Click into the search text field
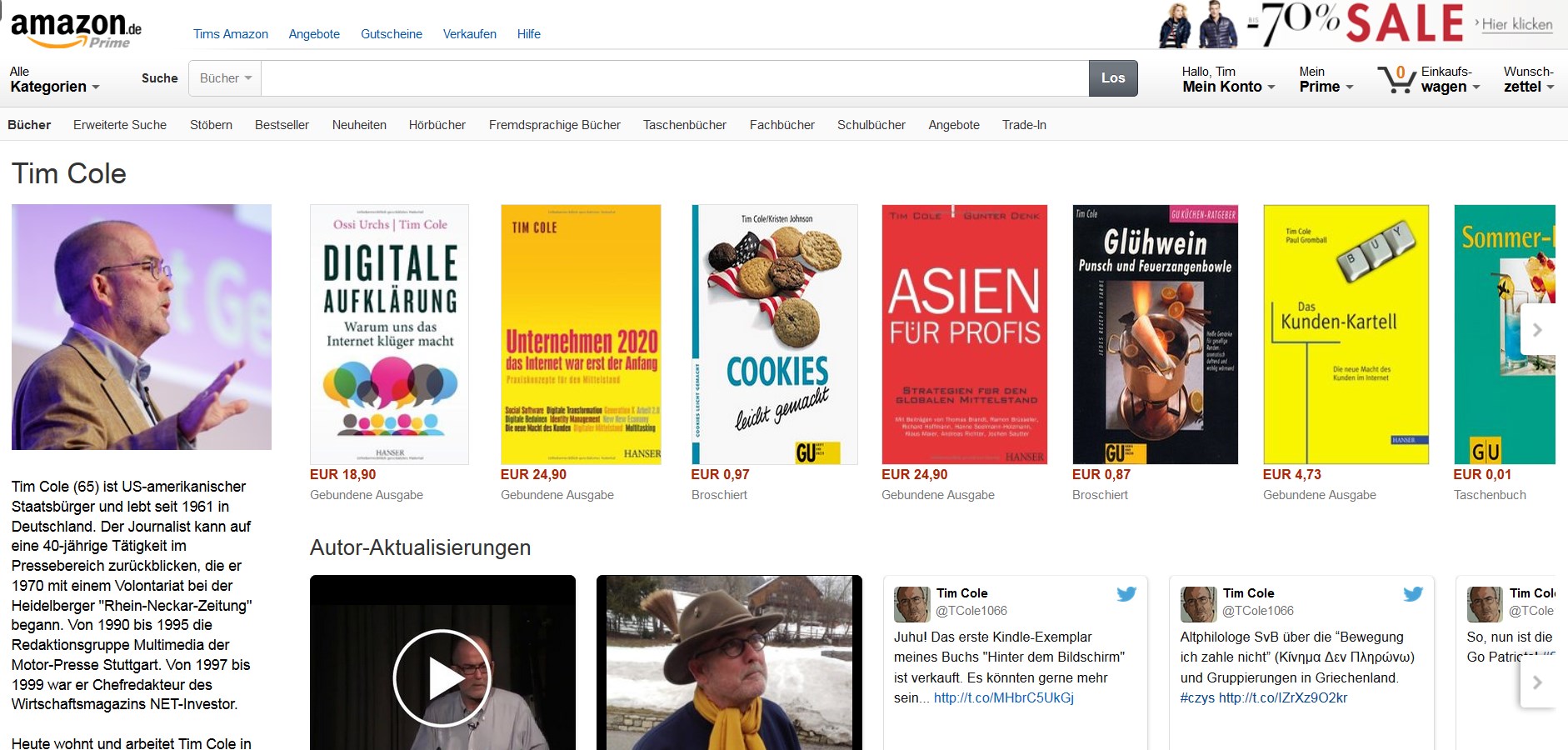This screenshot has width=1568, height=750. pos(674,78)
